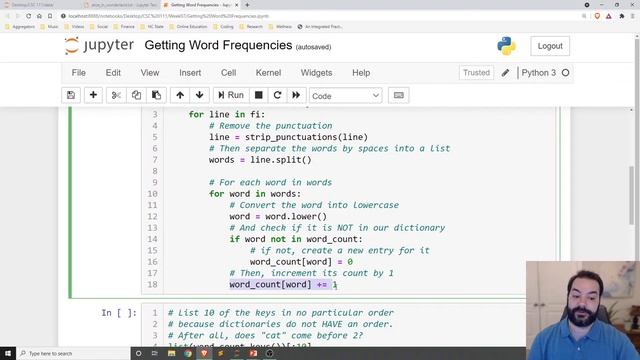Reload the page in the browser
Image resolution: width=640 pixels, height=360 pixels.
[x=28, y=16]
